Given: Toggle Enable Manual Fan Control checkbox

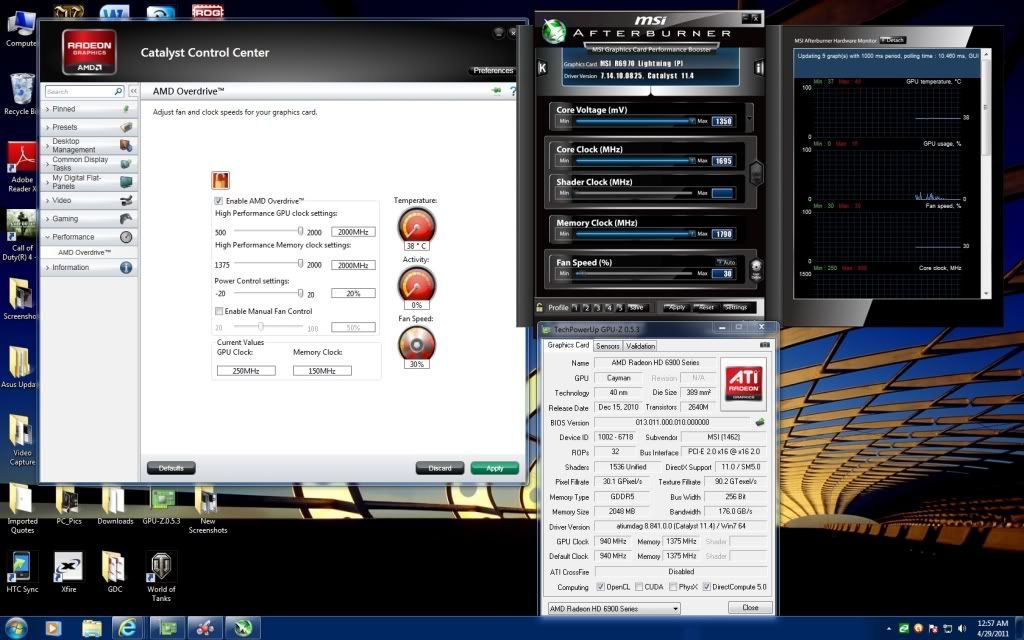Looking at the screenshot, I should (x=219, y=312).
